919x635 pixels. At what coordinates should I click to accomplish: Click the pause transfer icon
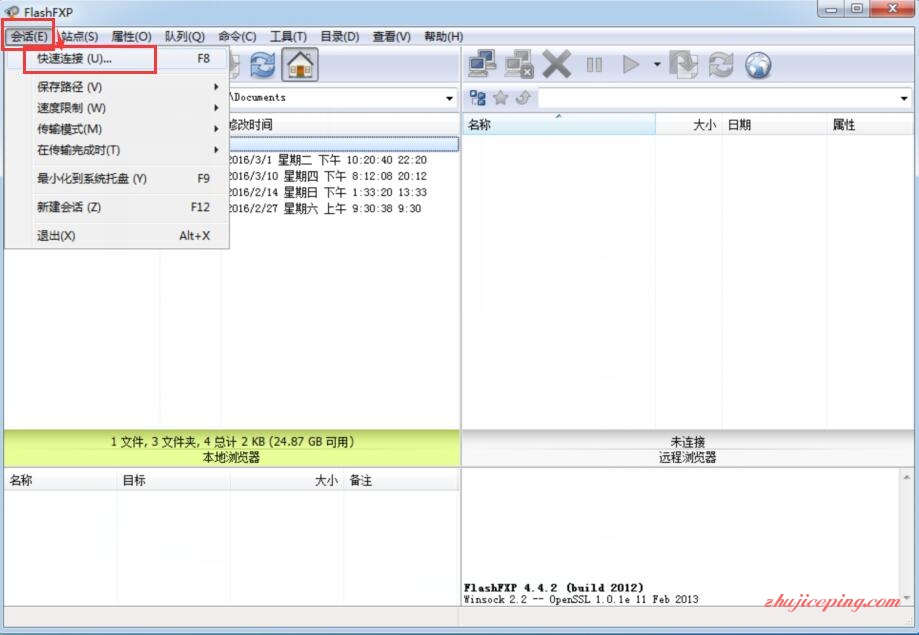pos(594,64)
